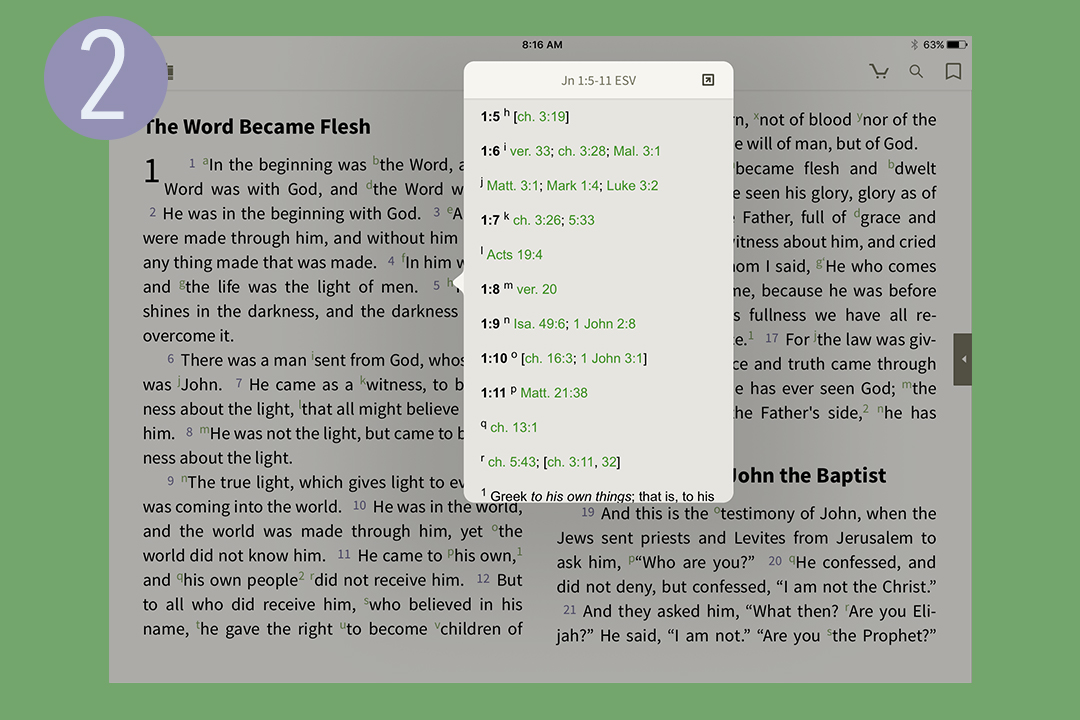Tap the 8:16 AM clock in status bar
Screen dimensions: 1080x720
coord(542,45)
